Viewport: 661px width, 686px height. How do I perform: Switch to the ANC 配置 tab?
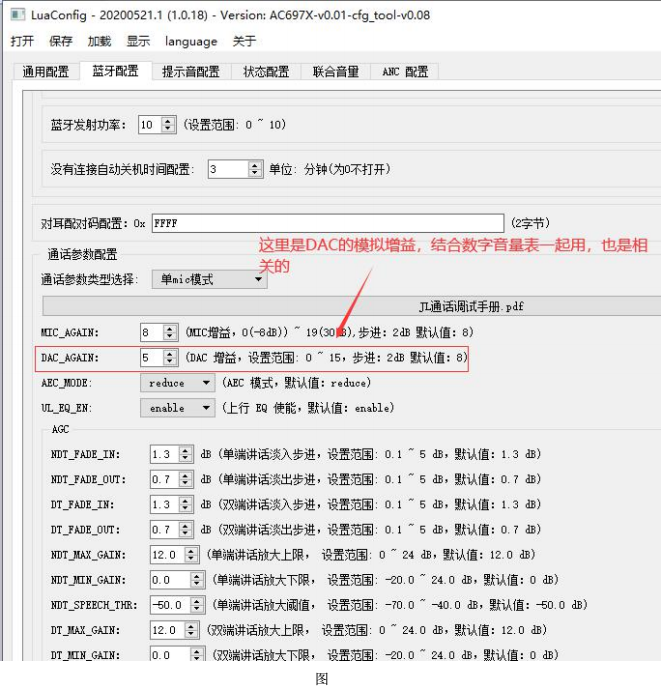coord(405,71)
